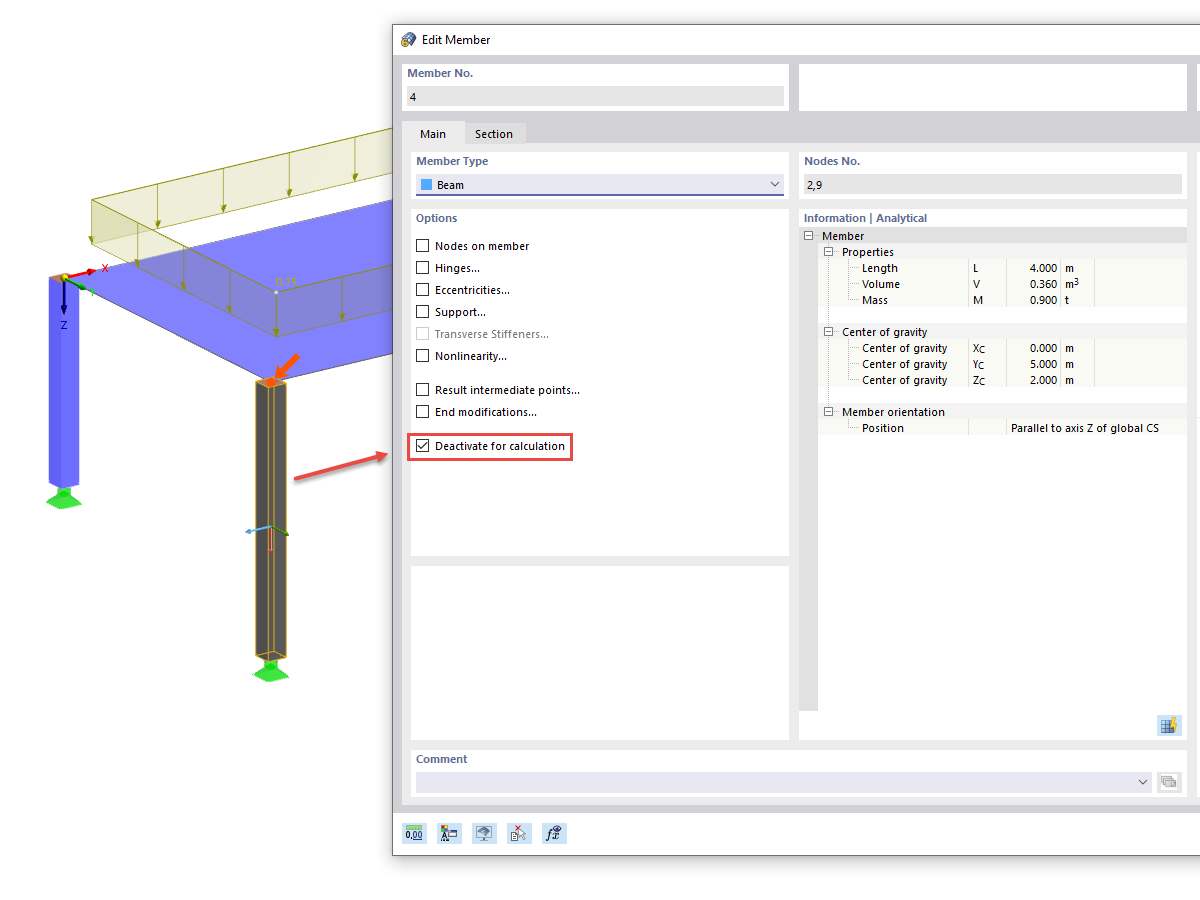Select the Center of gravity Xc row
The height and width of the screenshot is (900, 1200).
1002,348
